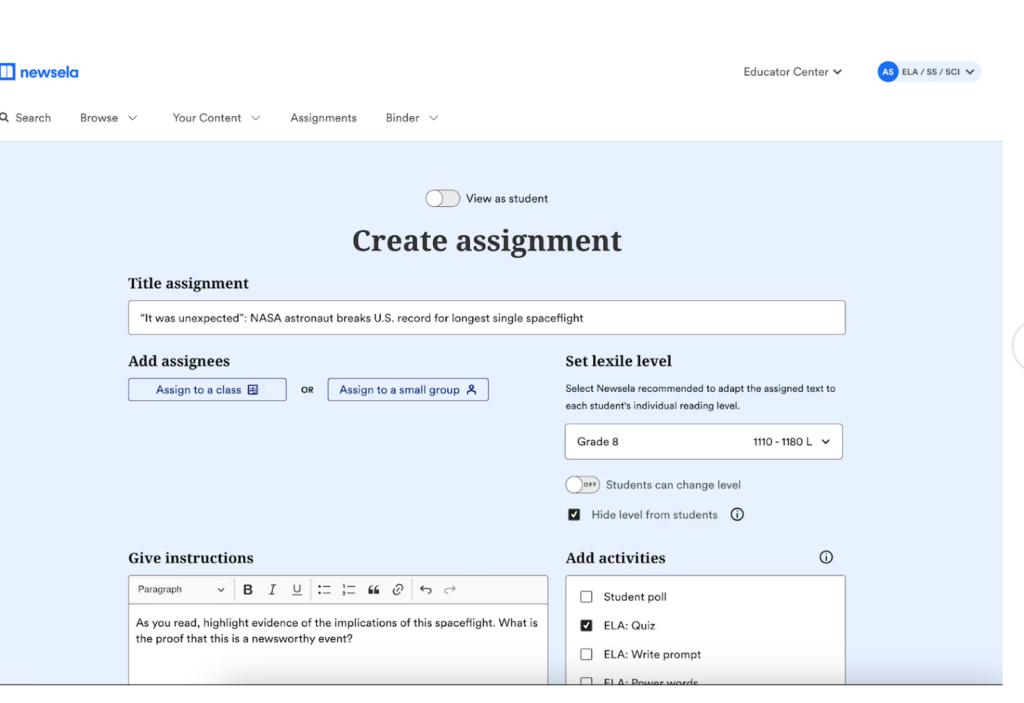
Task: Turn on Students can change level
Action: tap(582, 484)
